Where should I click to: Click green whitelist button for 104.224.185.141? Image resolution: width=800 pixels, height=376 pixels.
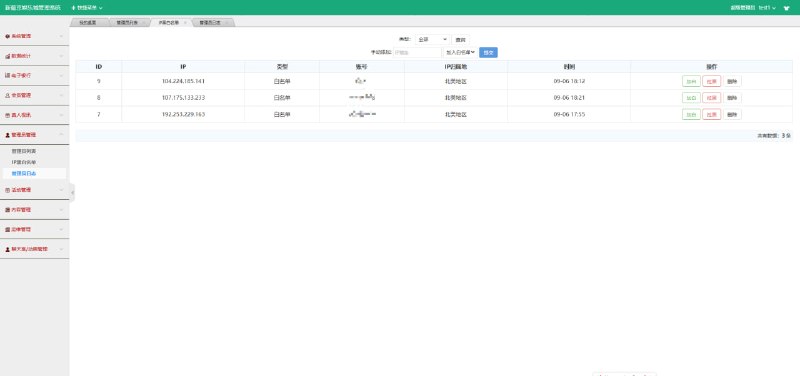click(691, 81)
